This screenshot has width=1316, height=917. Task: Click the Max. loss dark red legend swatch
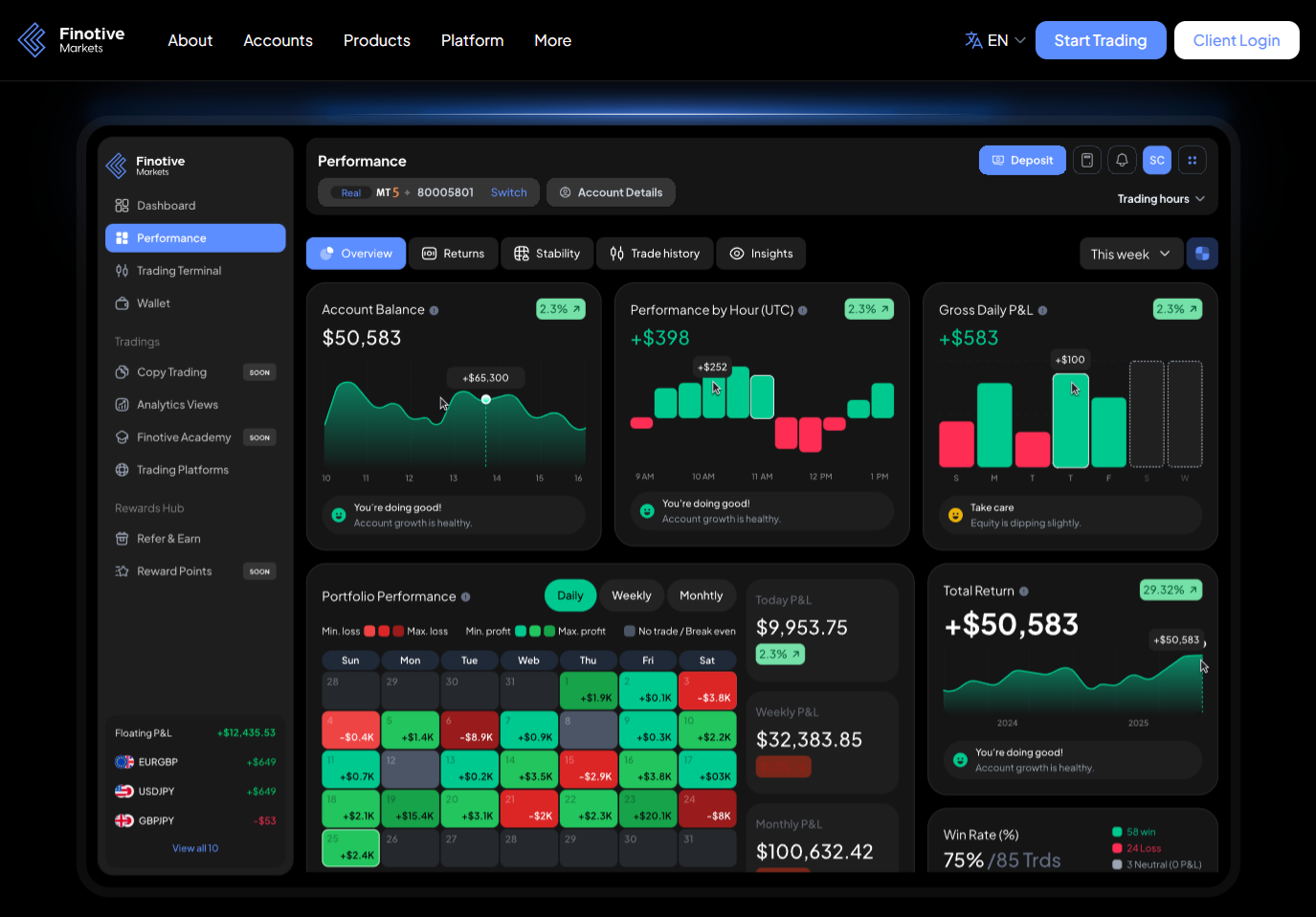pos(398,631)
